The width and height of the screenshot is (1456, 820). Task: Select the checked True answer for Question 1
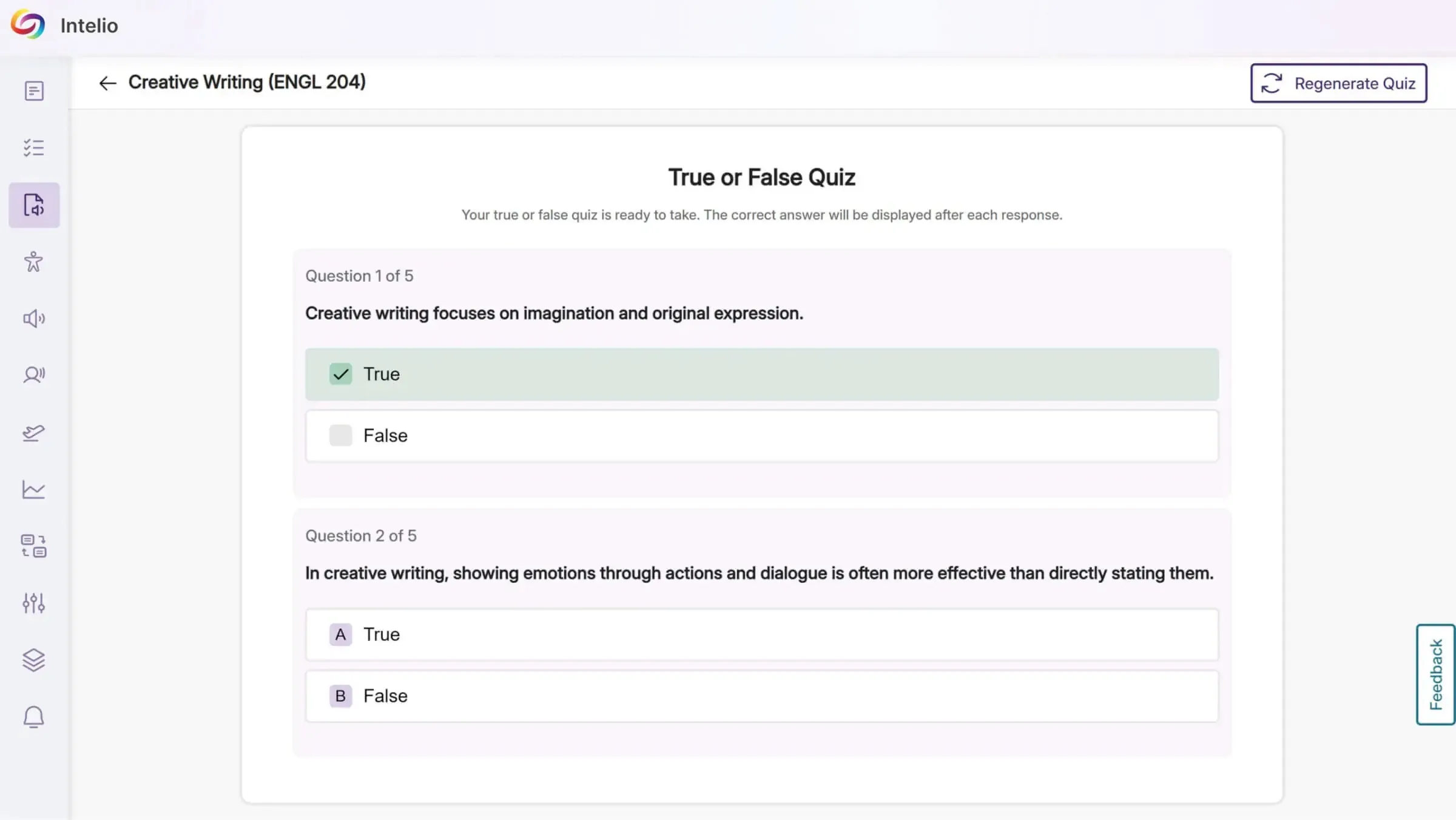click(x=761, y=374)
